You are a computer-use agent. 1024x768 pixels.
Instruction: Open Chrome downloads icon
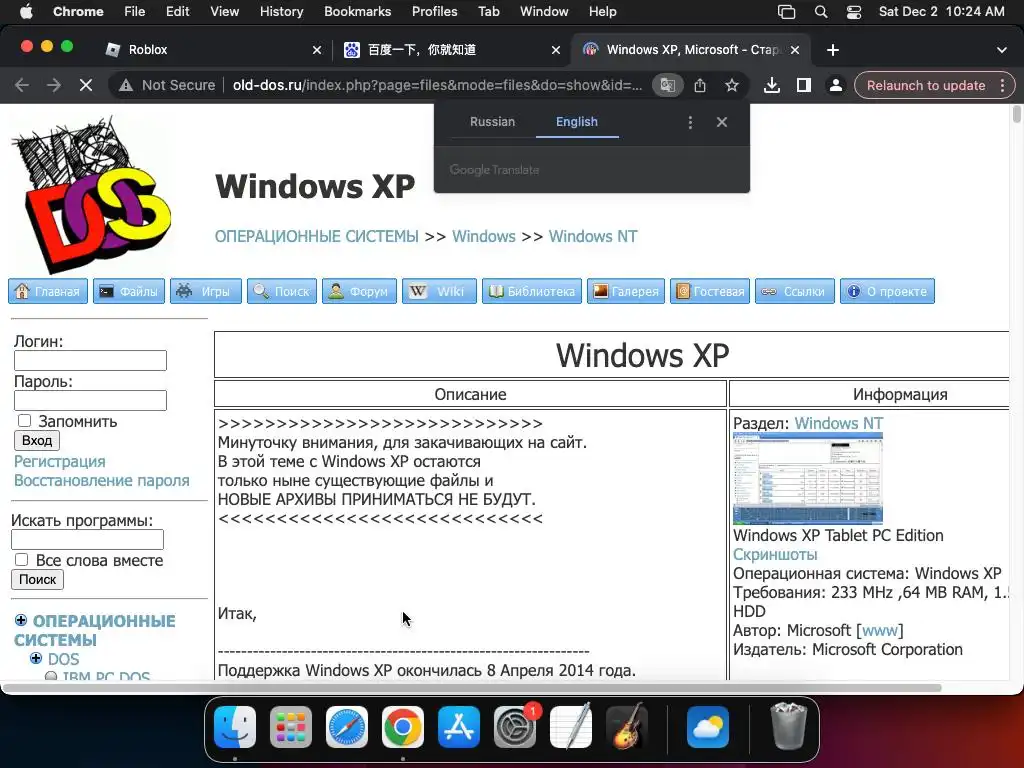pos(772,86)
